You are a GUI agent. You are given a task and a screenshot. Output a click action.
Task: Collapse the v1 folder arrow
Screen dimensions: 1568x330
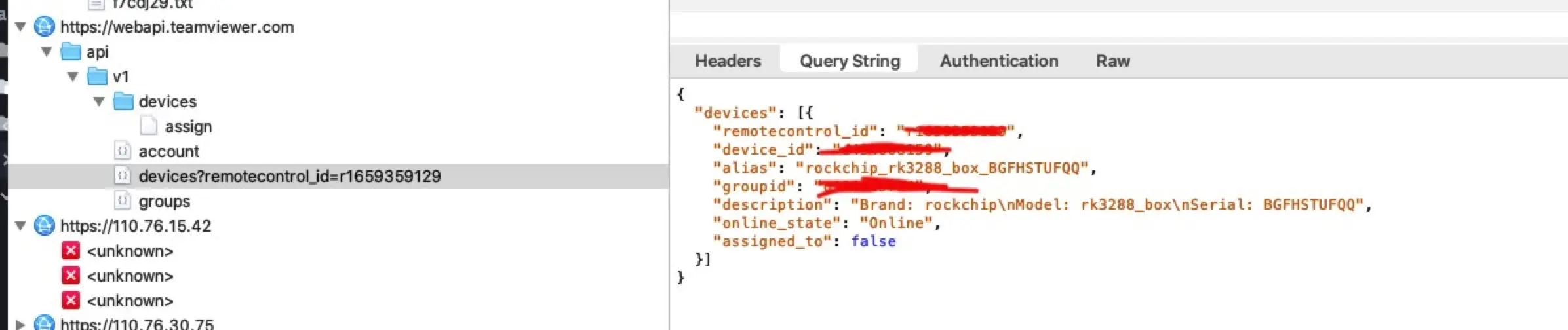[73, 77]
